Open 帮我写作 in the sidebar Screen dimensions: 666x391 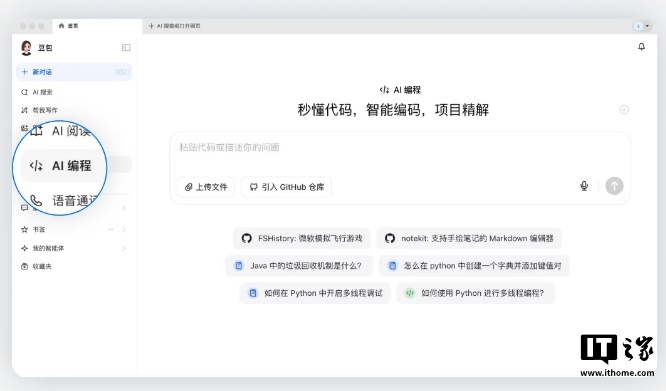coord(45,110)
